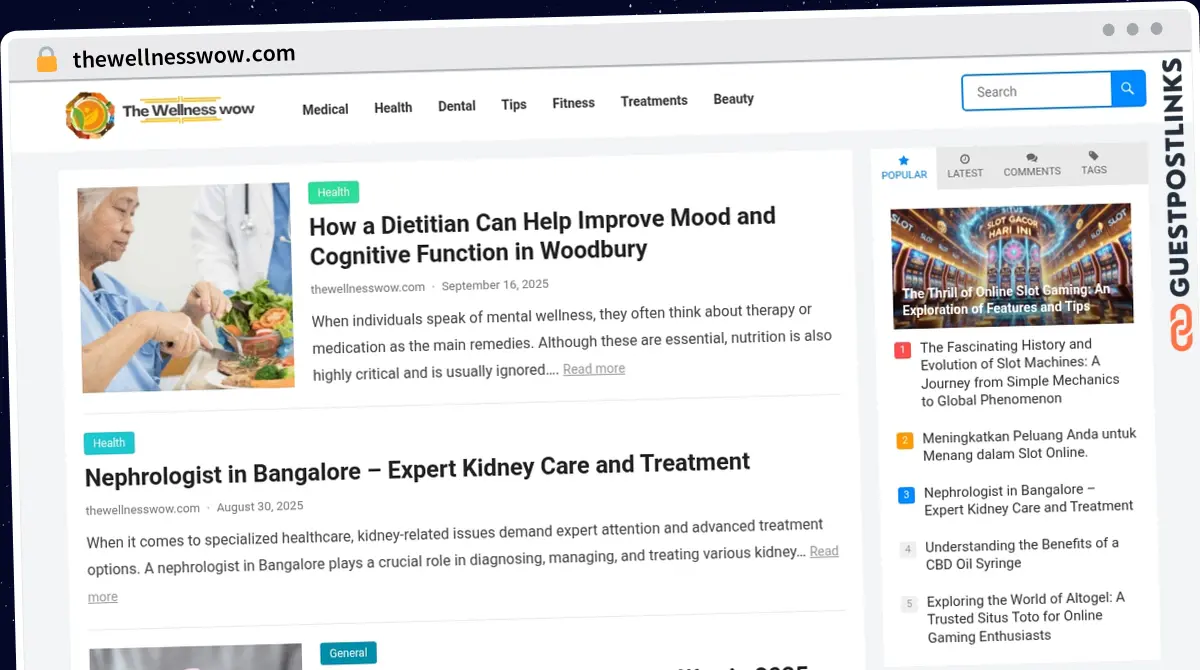The height and width of the screenshot is (670, 1200).
Task: Switch to the Latest tab
Action: [965, 166]
